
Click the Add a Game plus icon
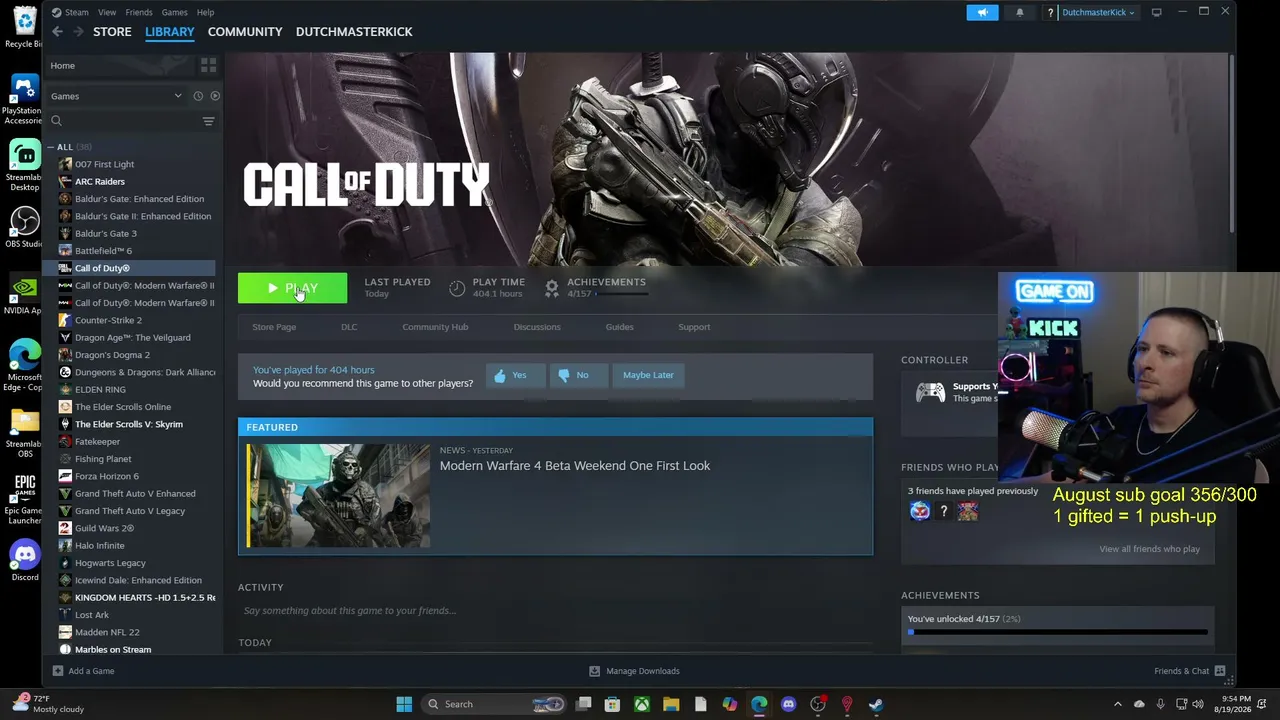pos(58,671)
